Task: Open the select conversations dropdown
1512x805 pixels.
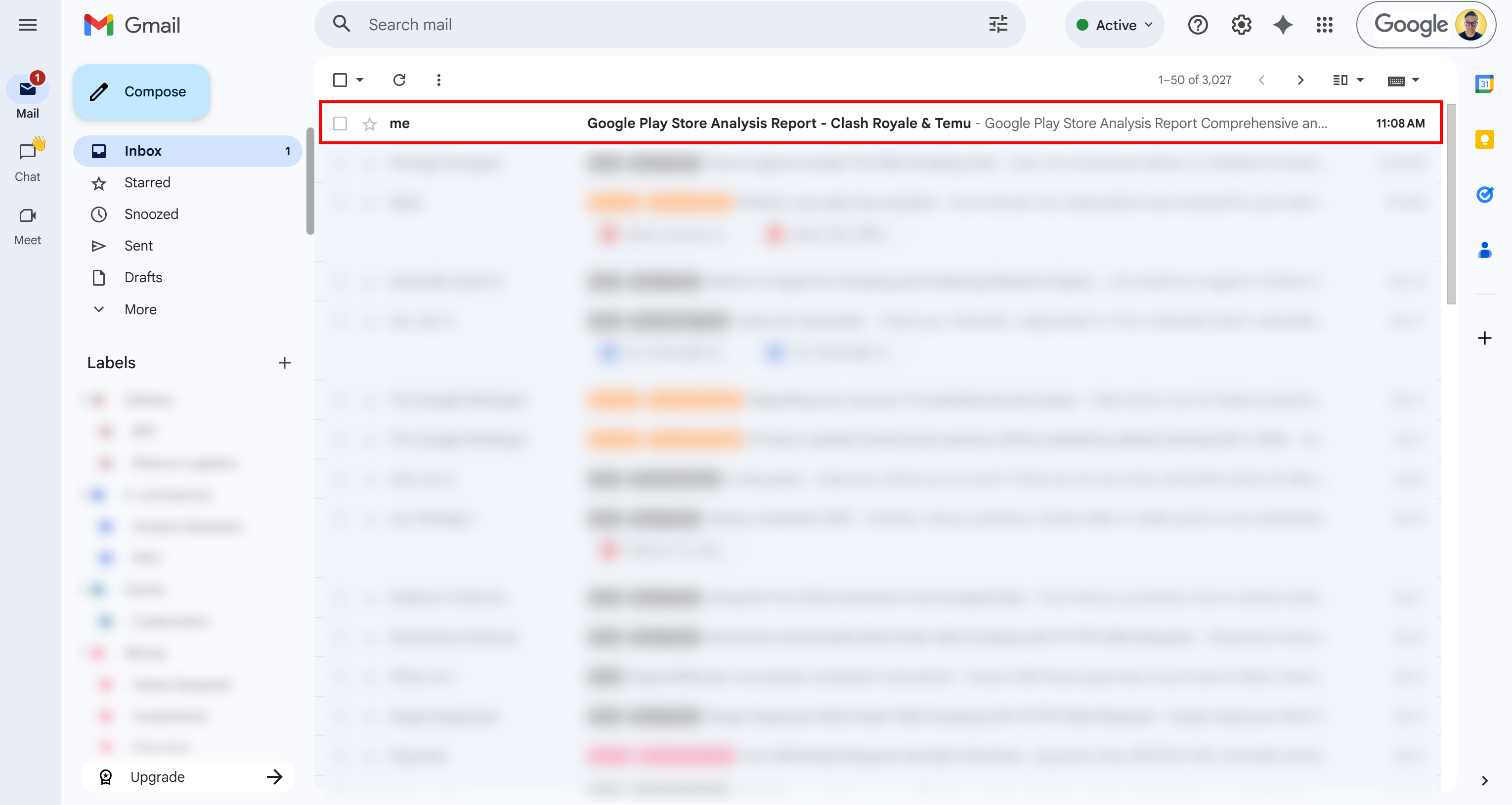Action: (x=359, y=80)
